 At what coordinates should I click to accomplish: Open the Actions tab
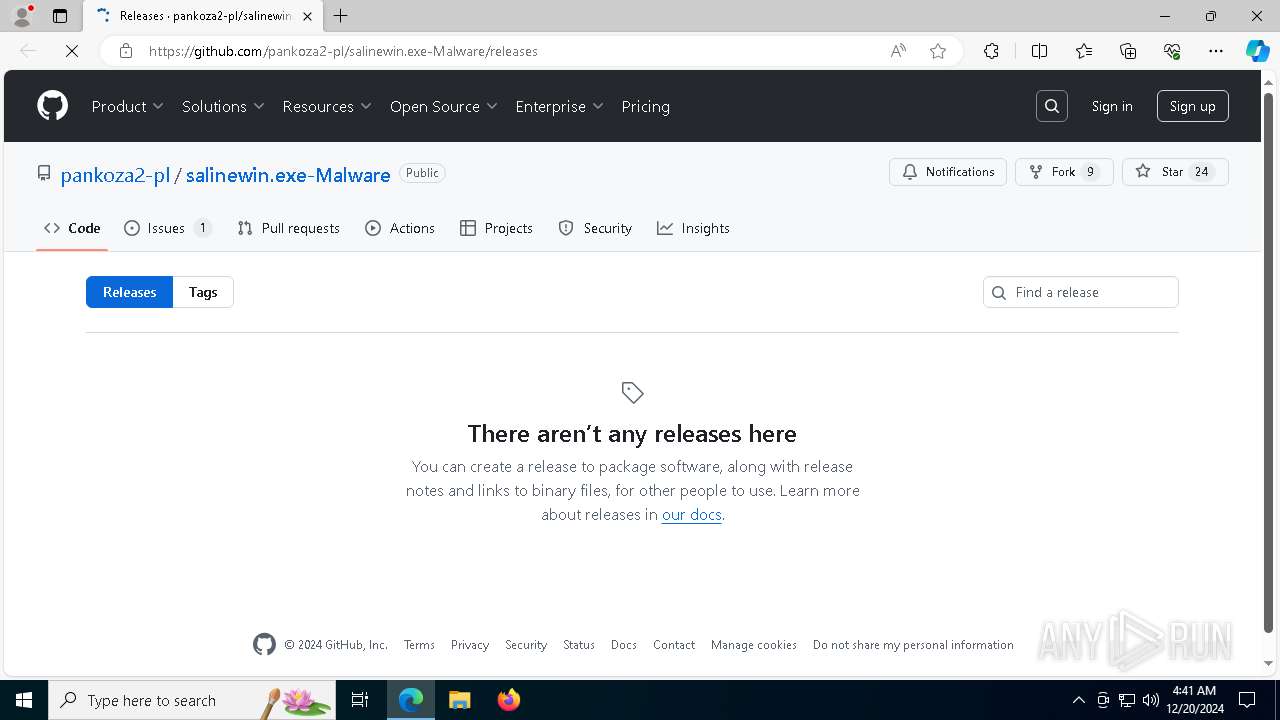point(400,228)
